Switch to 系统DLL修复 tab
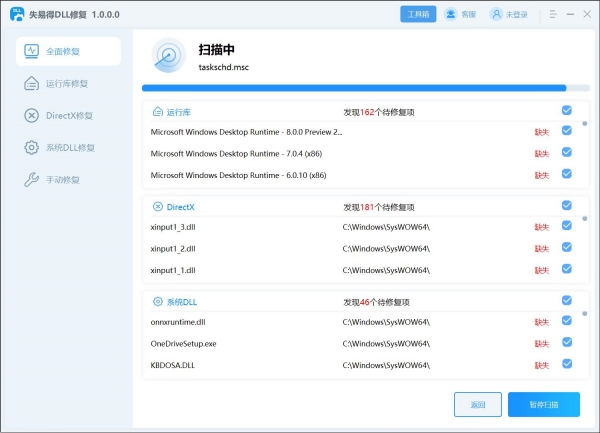600x433 pixels. tap(68, 148)
